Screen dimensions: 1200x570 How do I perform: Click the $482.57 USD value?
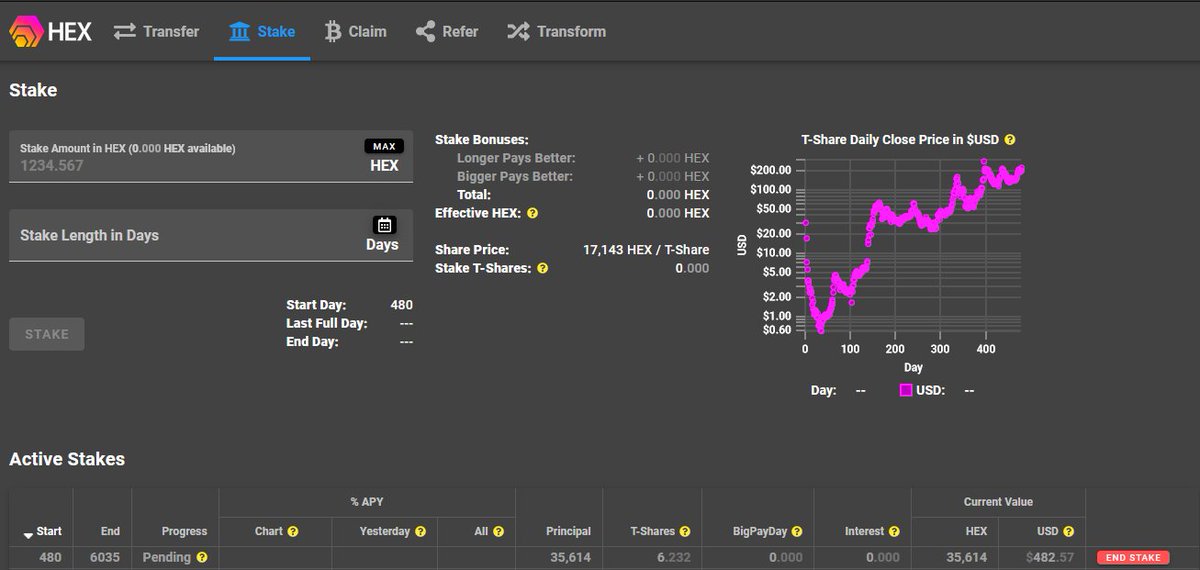point(1050,557)
